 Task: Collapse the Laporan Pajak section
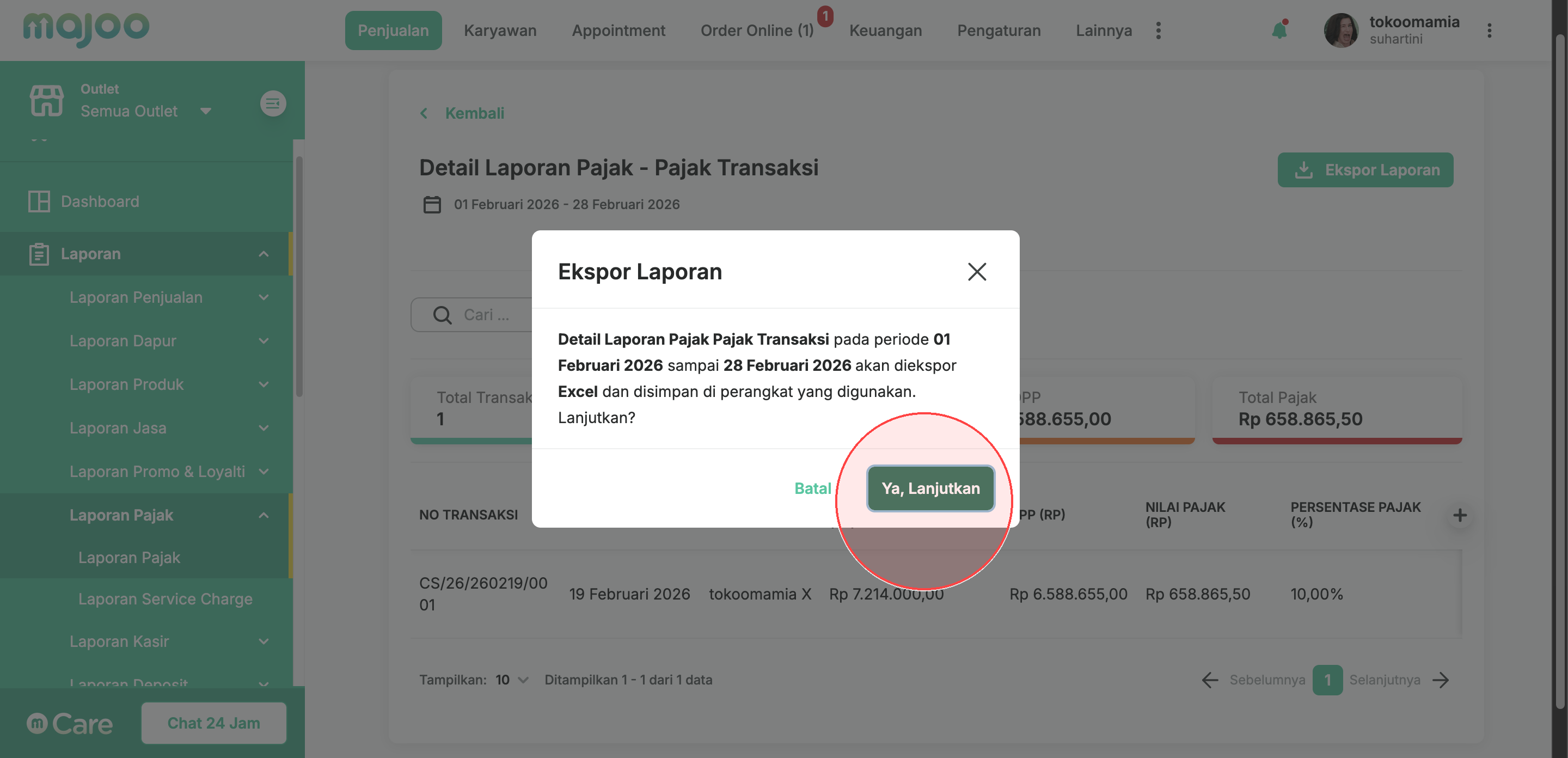[x=263, y=516]
